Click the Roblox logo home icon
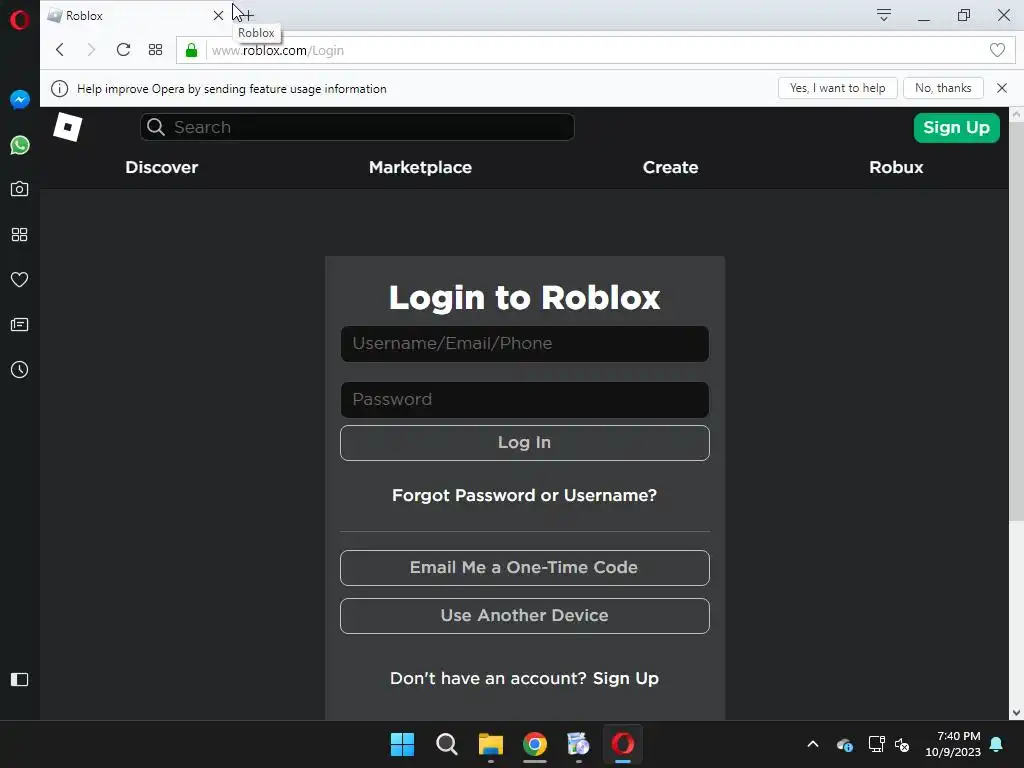Image resolution: width=1024 pixels, height=768 pixels. click(x=67, y=127)
